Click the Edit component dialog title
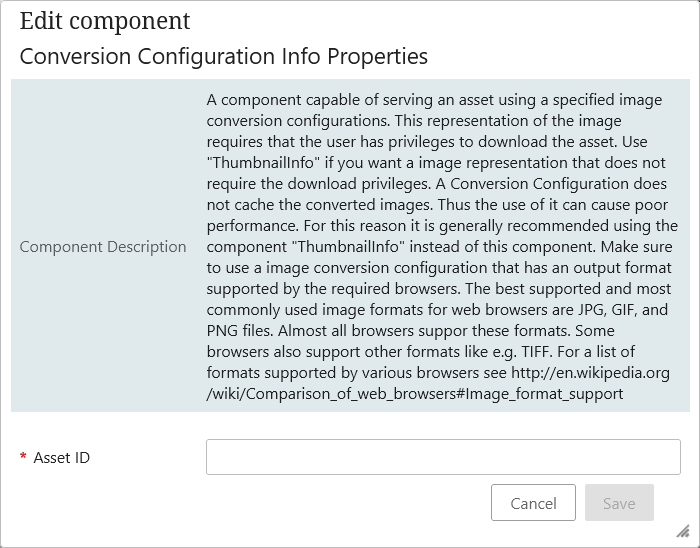Screen dimensions: 700x548 point(105,21)
